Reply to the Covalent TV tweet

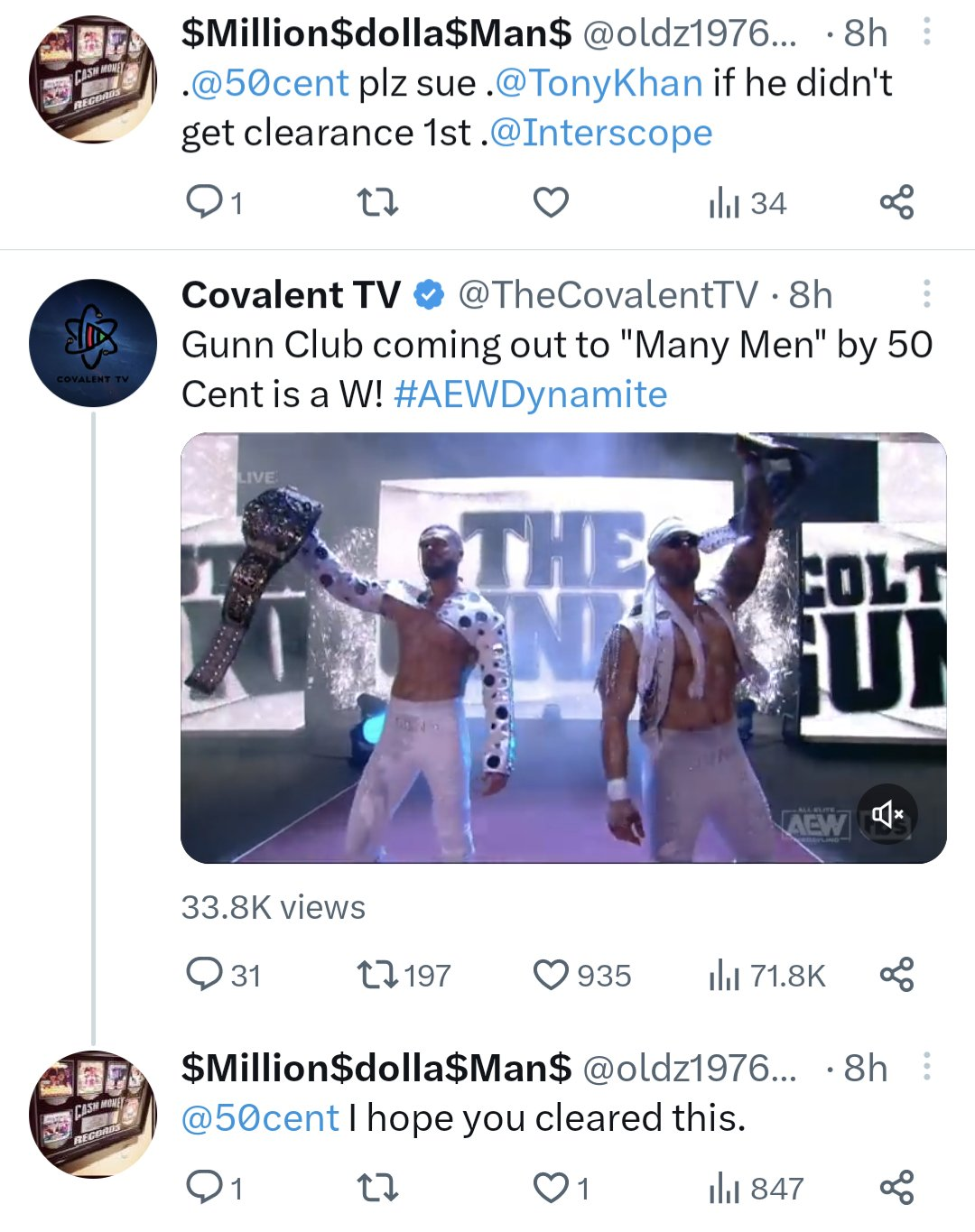point(205,975)
